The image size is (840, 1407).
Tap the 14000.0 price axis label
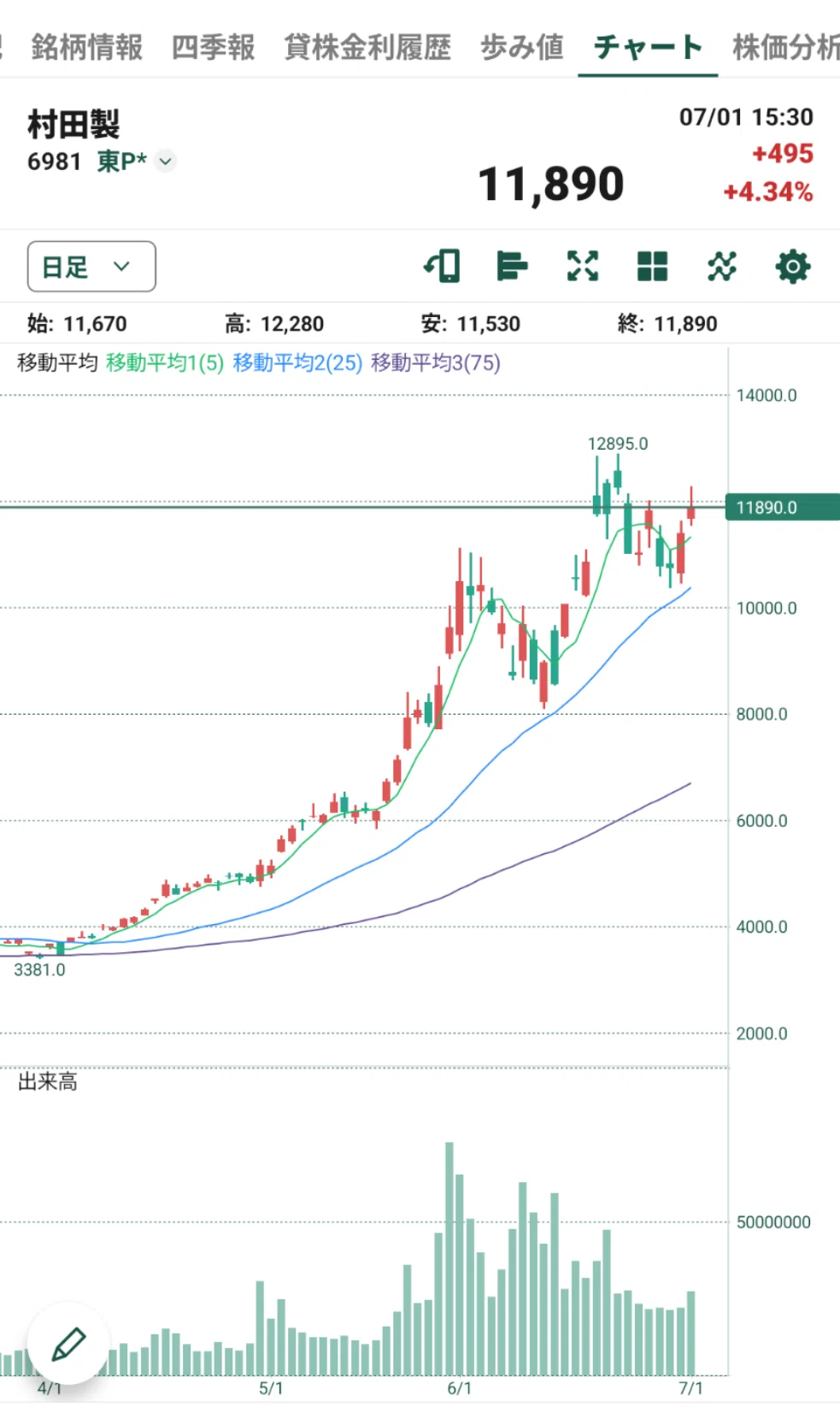767,395
